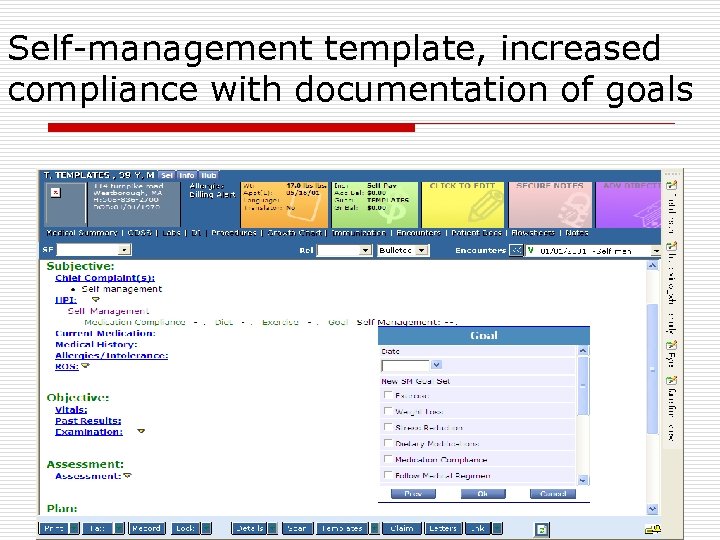Expand the ROS yellow arrow
The width and height of the screenshot is (720, 540).
pyautogui.click(x=85, y=366)
